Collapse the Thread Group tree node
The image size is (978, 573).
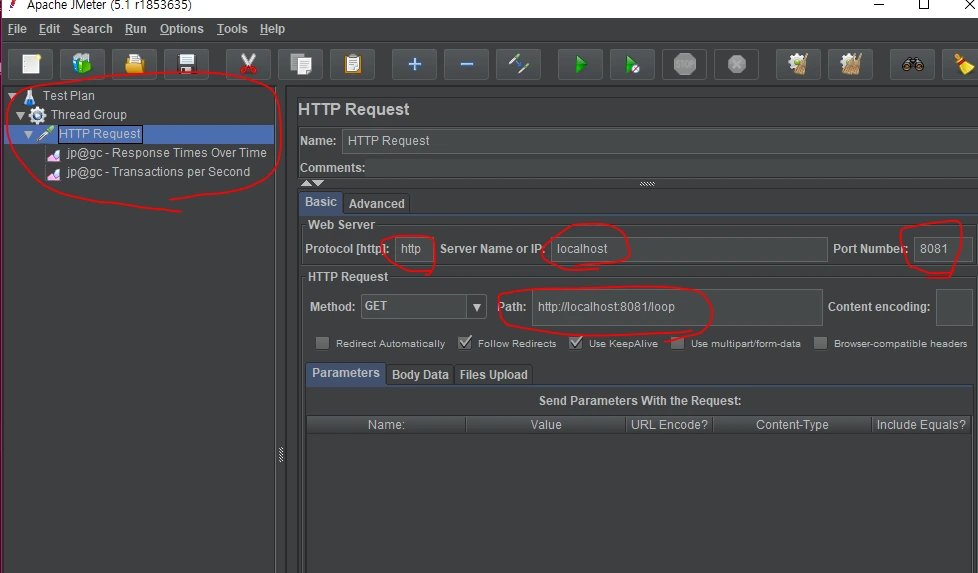tap(21, 115)
